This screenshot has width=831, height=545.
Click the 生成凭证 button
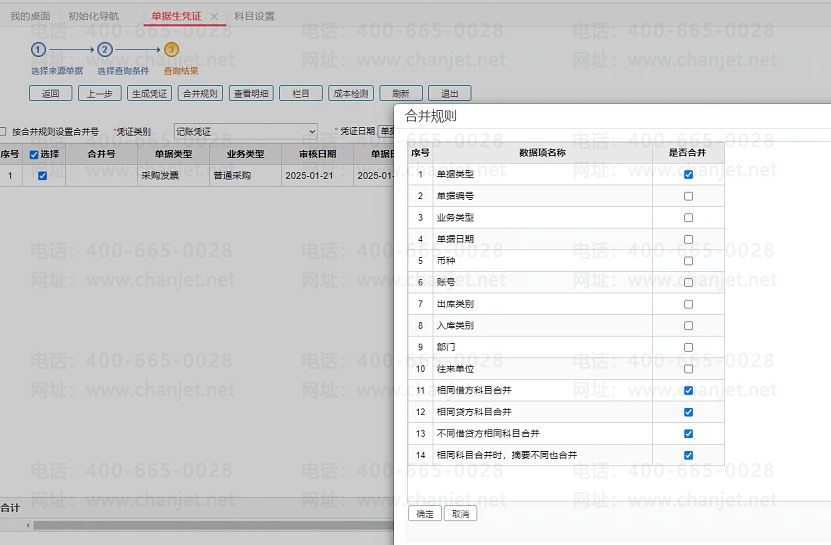(x=149, y=94)
